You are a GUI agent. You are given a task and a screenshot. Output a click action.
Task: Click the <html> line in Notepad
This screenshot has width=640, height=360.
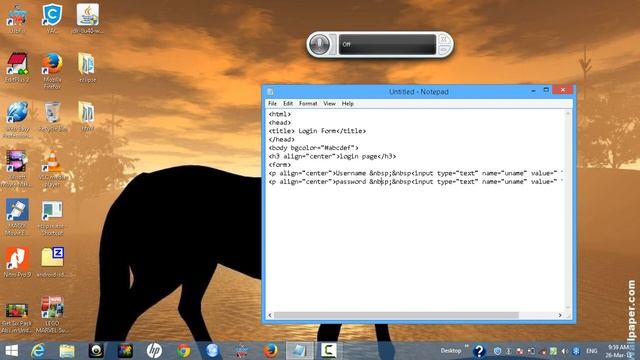[280, 114]
